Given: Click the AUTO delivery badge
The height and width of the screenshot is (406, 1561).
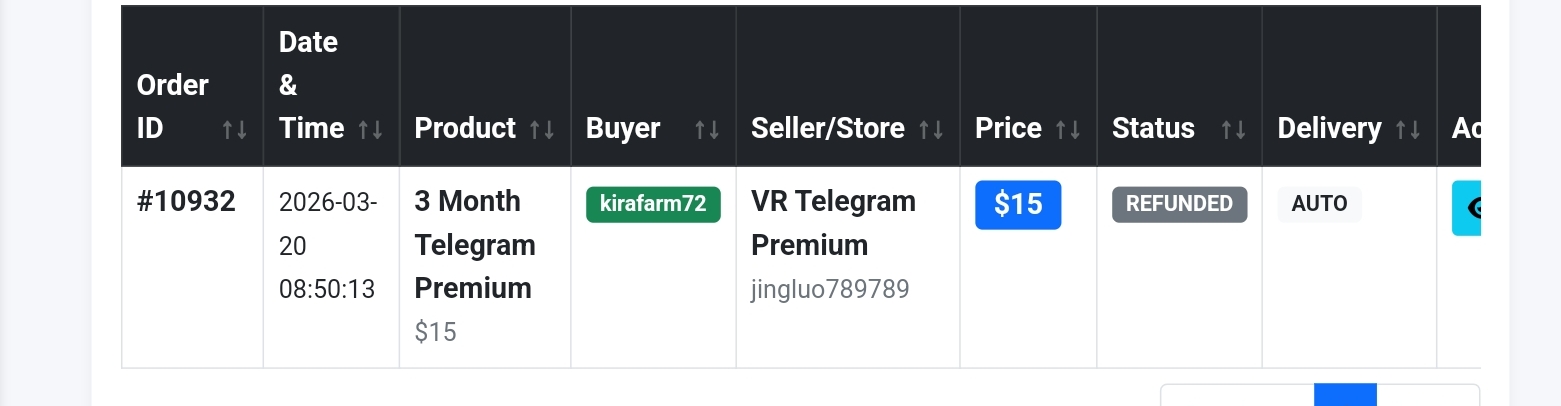Looking at the screenshot, I should (1319, 204).
